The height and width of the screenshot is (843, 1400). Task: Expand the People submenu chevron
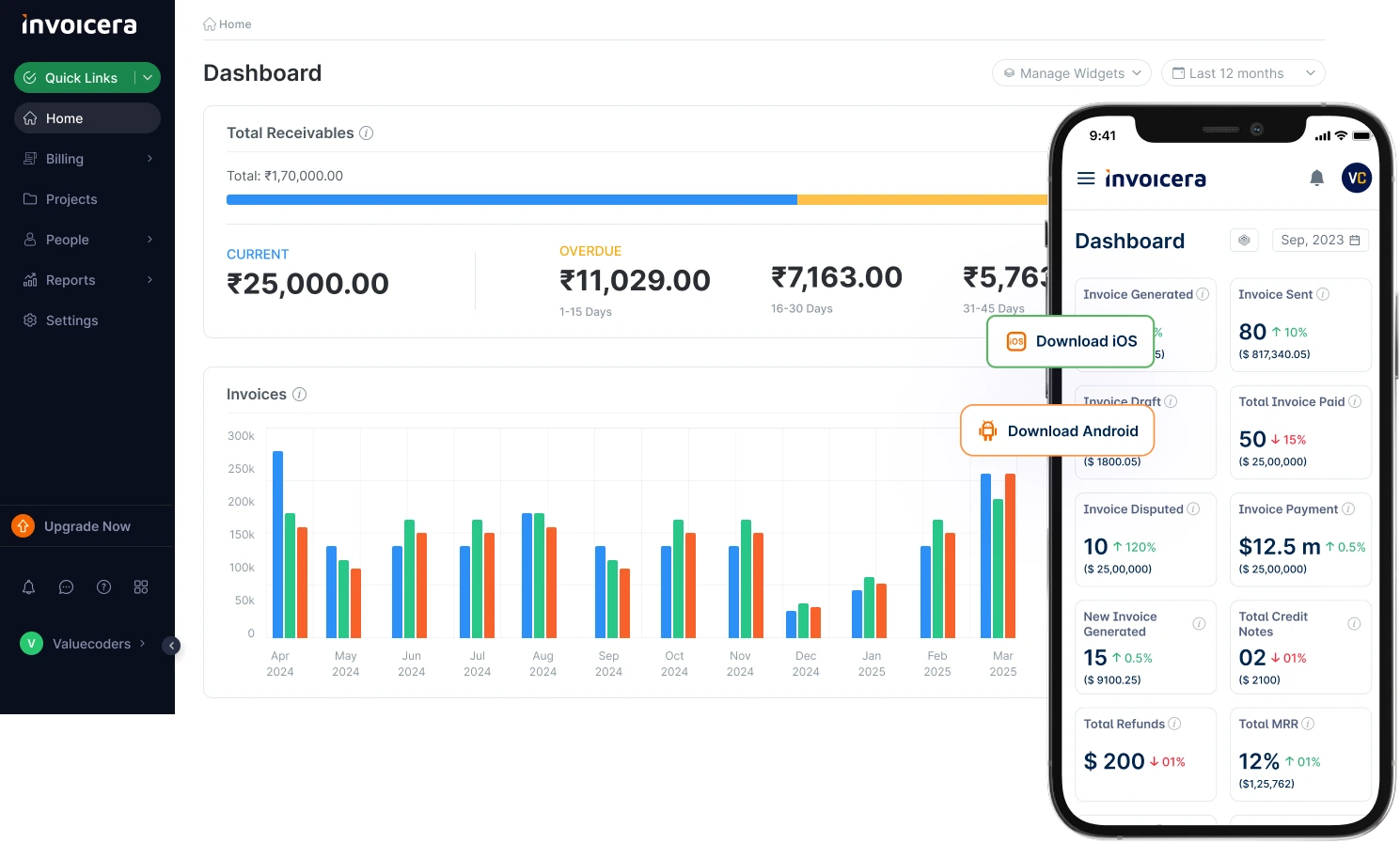point(149,240)
